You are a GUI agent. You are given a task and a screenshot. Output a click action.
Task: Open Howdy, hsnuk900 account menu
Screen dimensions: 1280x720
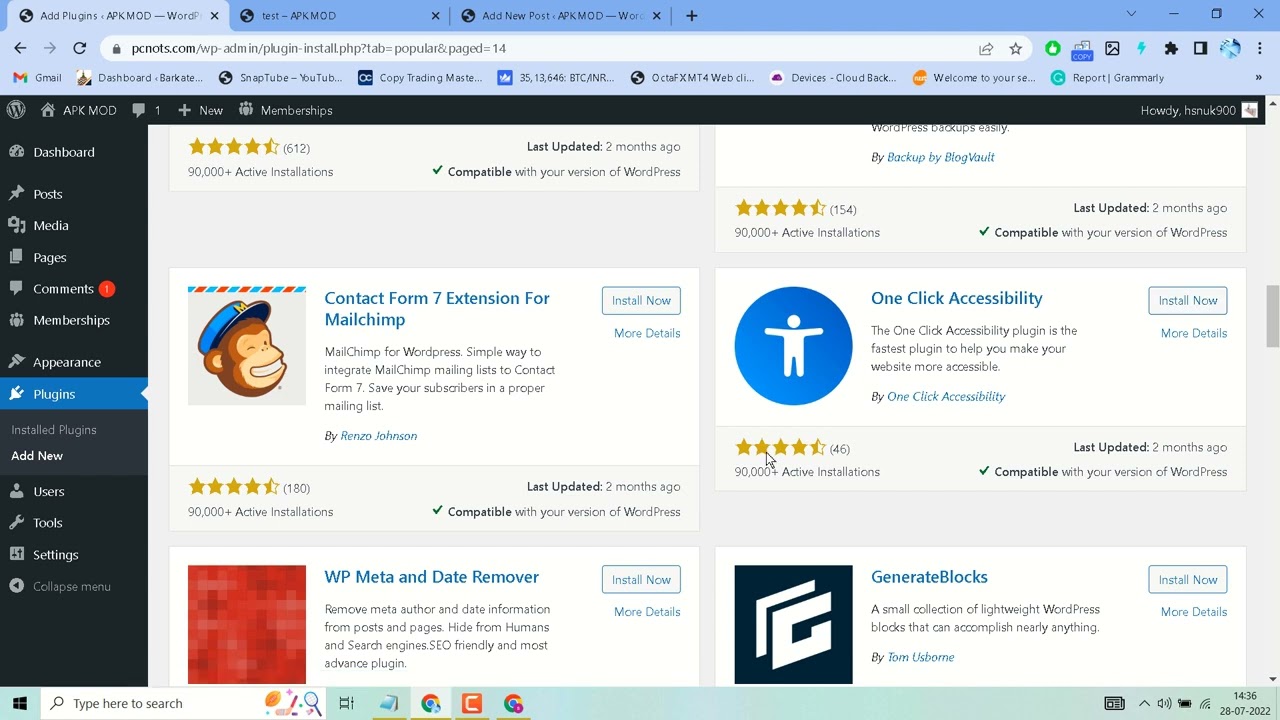click(1199, 110)
